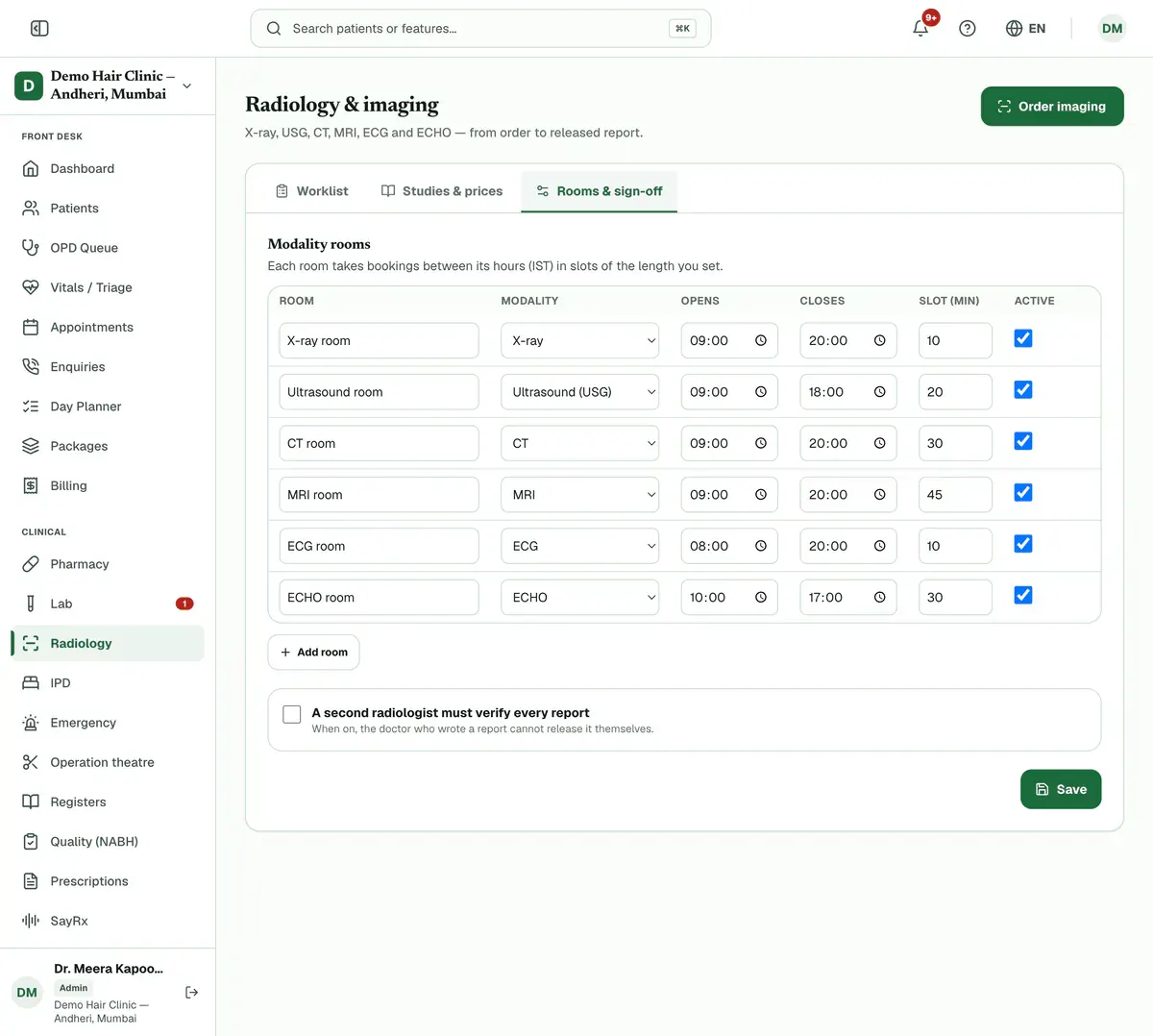Click the Dashboard home icon

click(x=31, y=168)
